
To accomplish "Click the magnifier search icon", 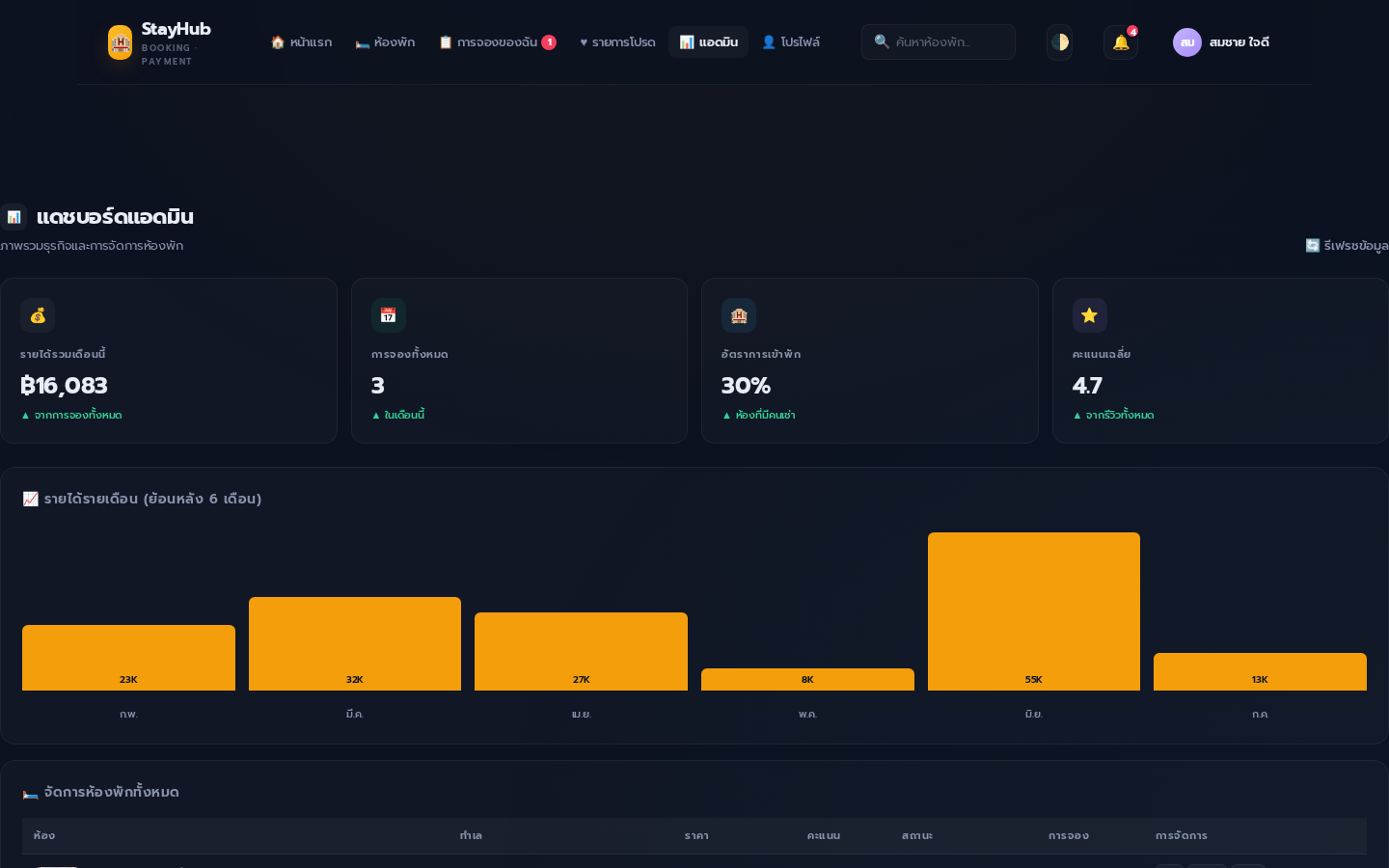I will (x=882, y=41).
